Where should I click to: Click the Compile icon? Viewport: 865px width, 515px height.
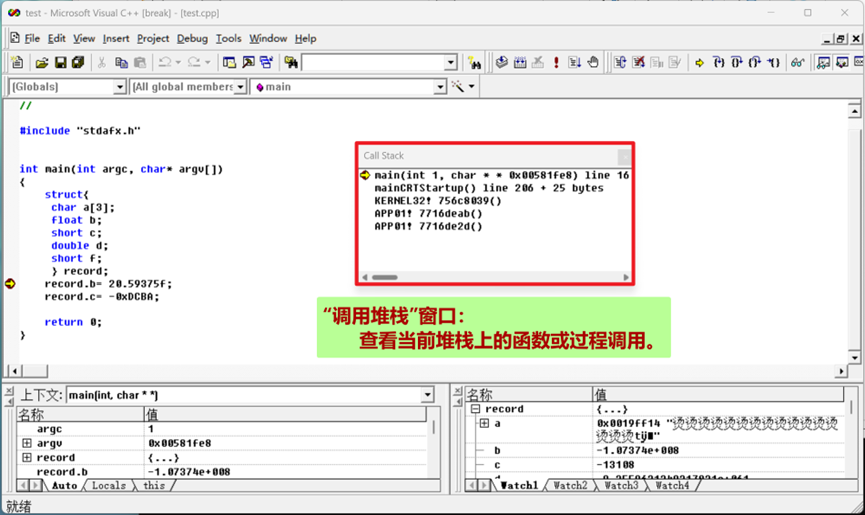(x=501, y=62)
